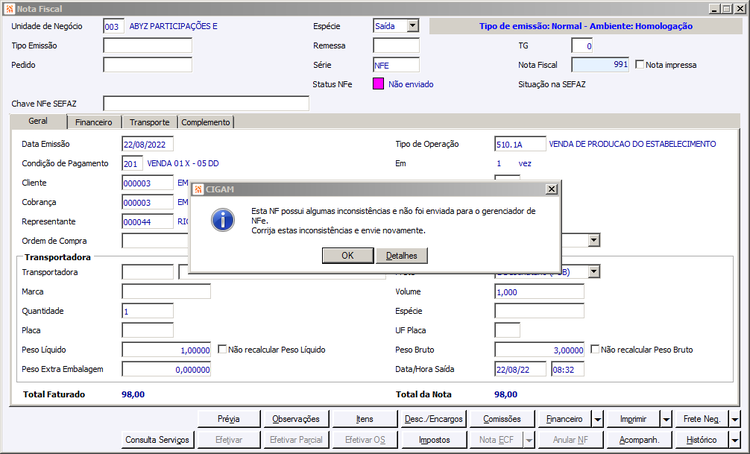
Task: Click the Tipo Emissão input field
Action: (x=147, y=45)
